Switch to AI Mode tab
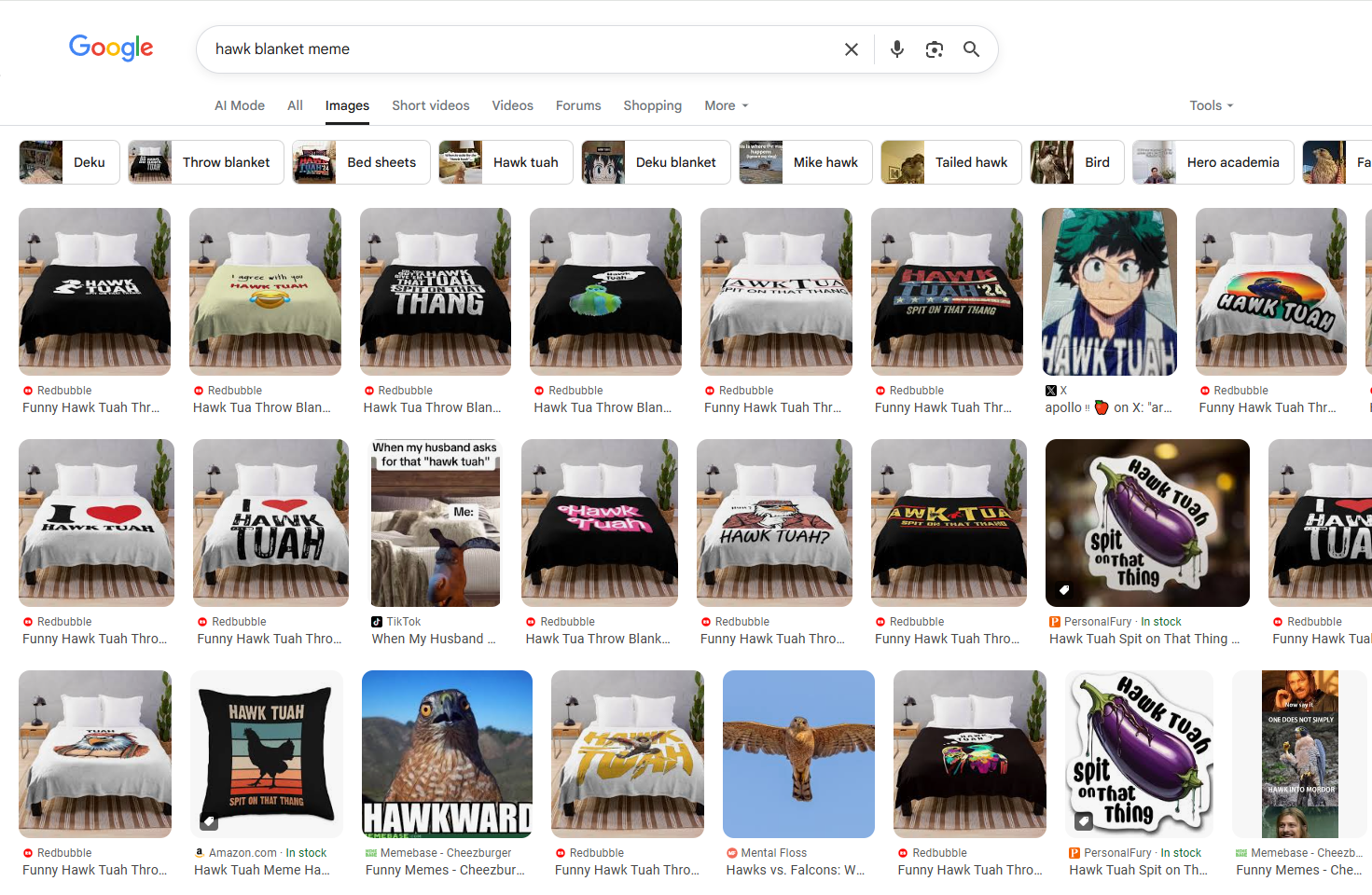This screenshot has width=1372, height=895. 240,105
